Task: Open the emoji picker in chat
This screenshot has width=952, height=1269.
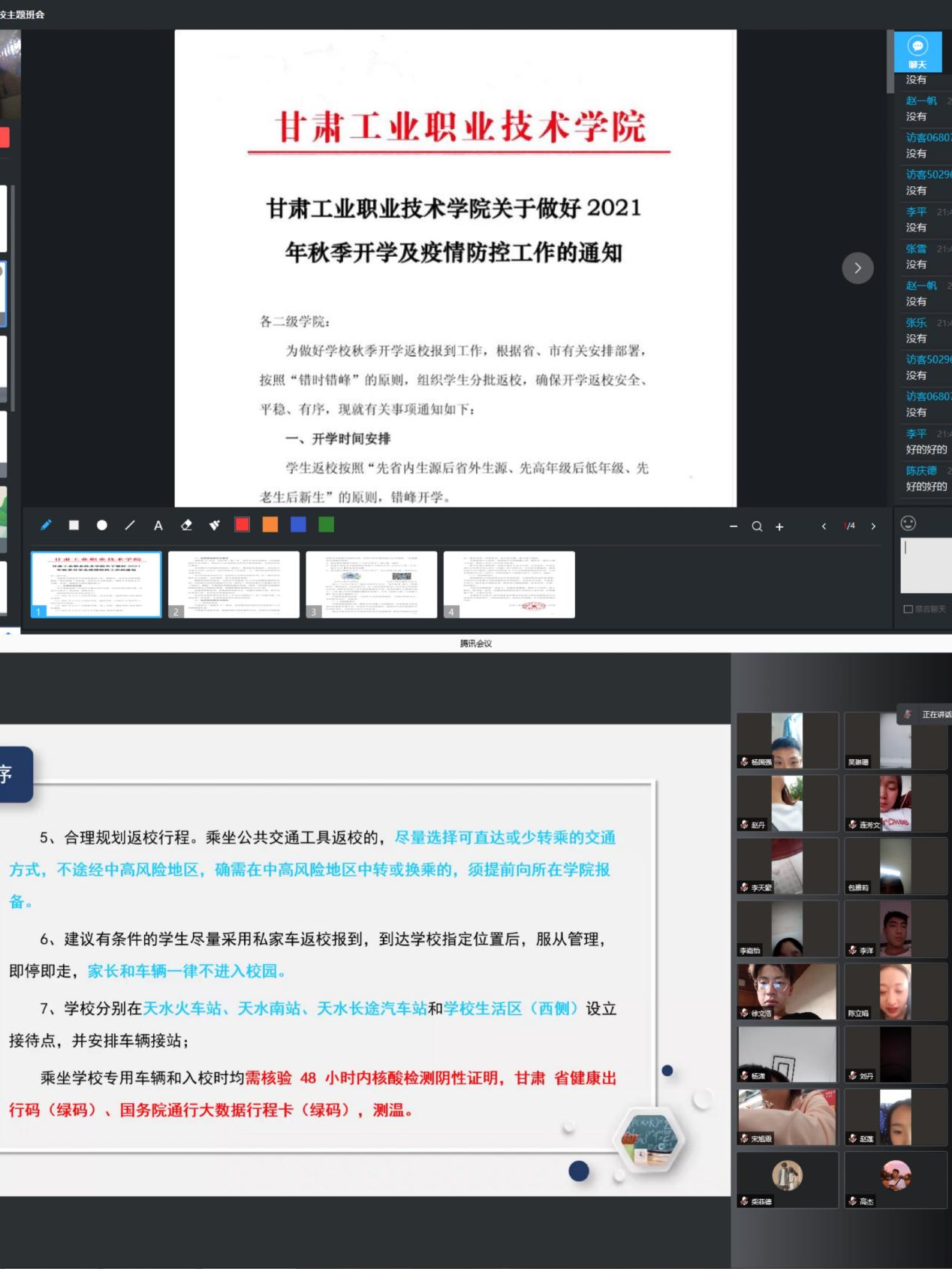Action: click(x=908, y=523)
